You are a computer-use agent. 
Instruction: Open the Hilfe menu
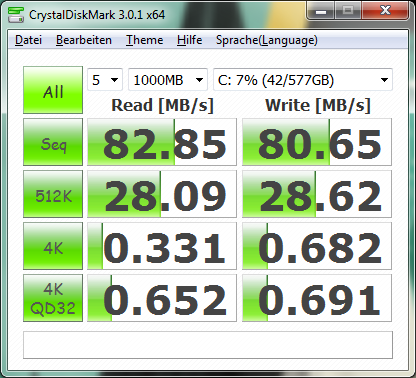pyautogui.click(x=189, y=40)
